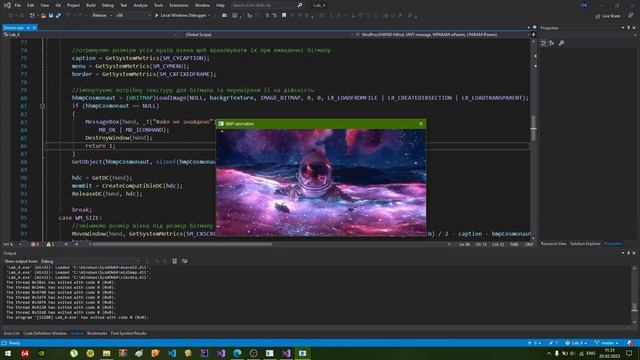The image size is (640, 360).
Task: Click the Open File folder icon
Action: coord(43,16)
